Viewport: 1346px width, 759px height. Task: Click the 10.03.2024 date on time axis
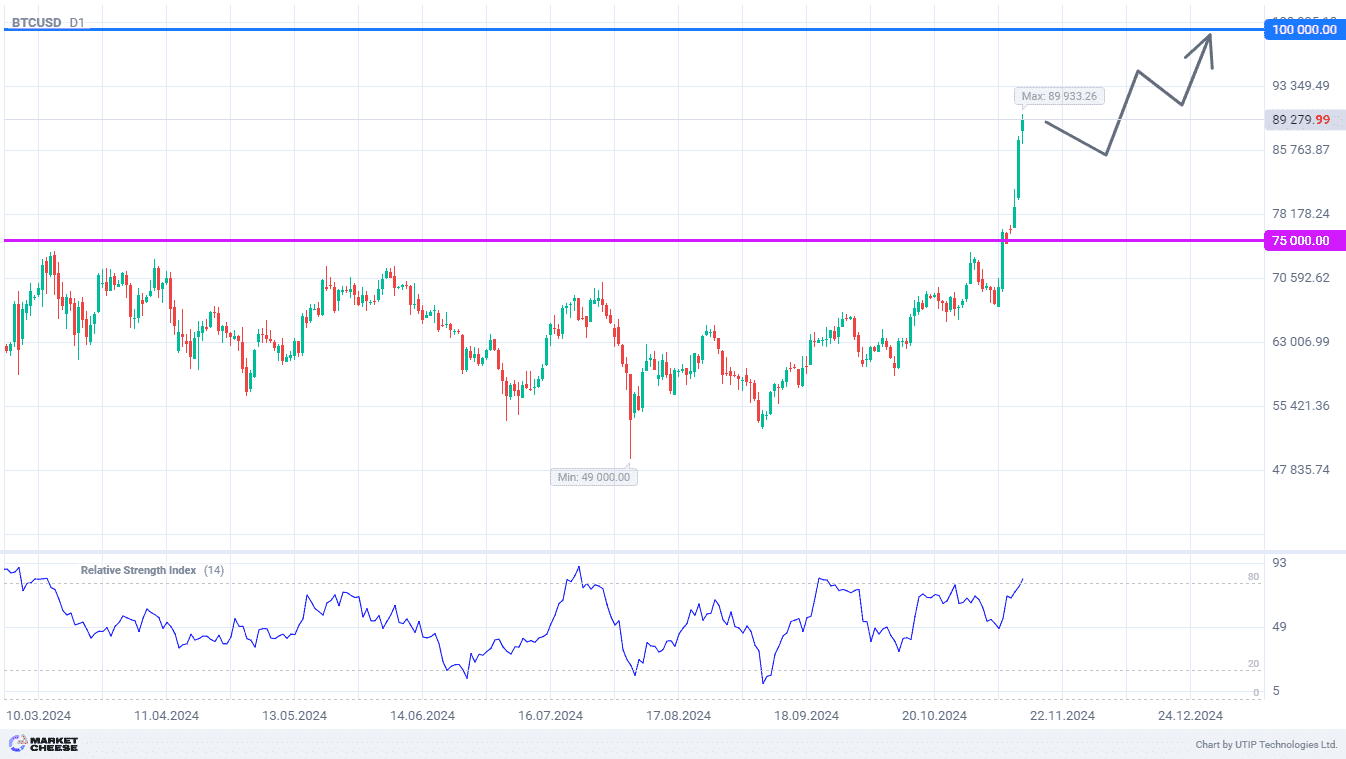(38, 716)
